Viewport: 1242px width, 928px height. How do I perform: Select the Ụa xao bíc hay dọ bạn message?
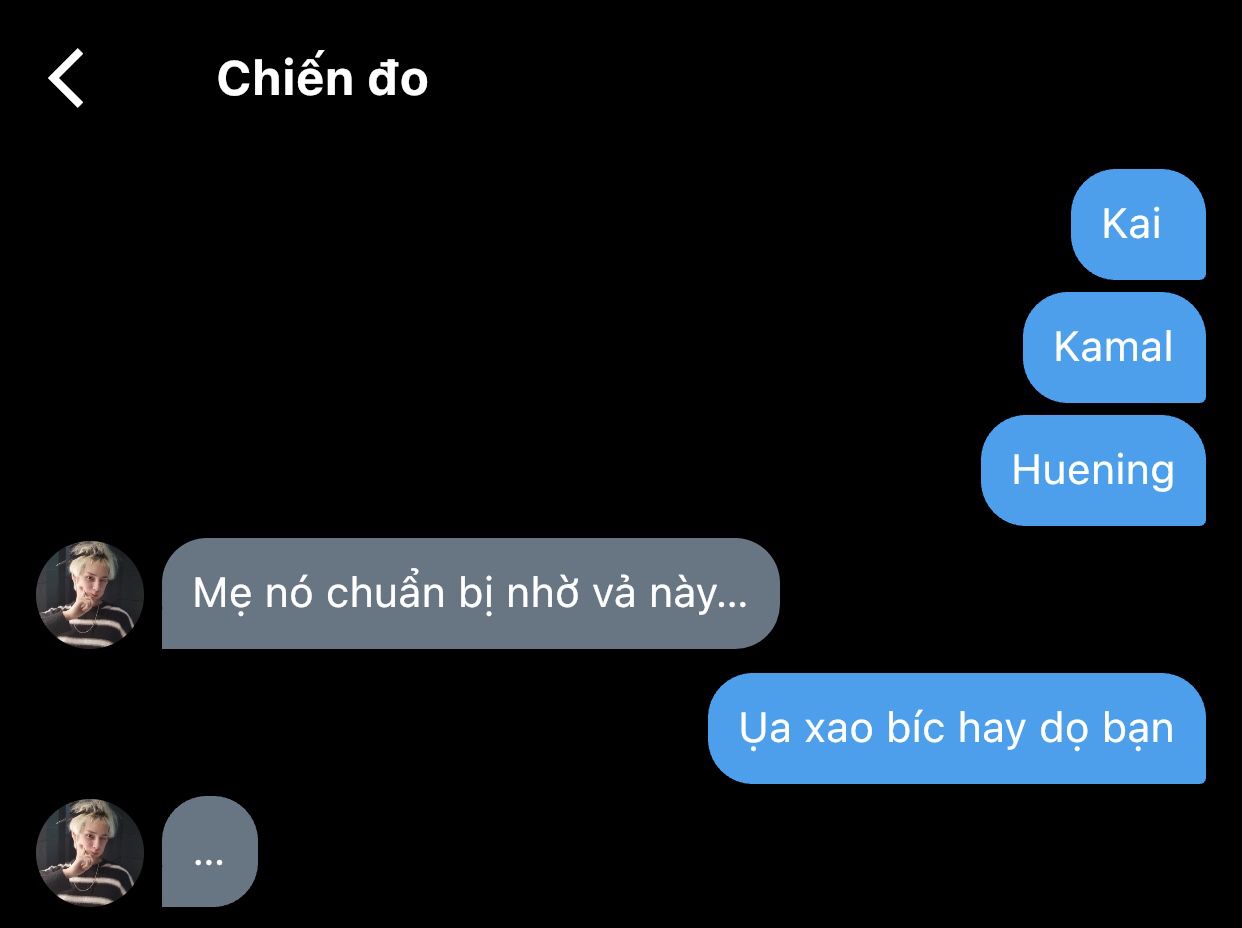pyautogui.click(x=957, y=728)
